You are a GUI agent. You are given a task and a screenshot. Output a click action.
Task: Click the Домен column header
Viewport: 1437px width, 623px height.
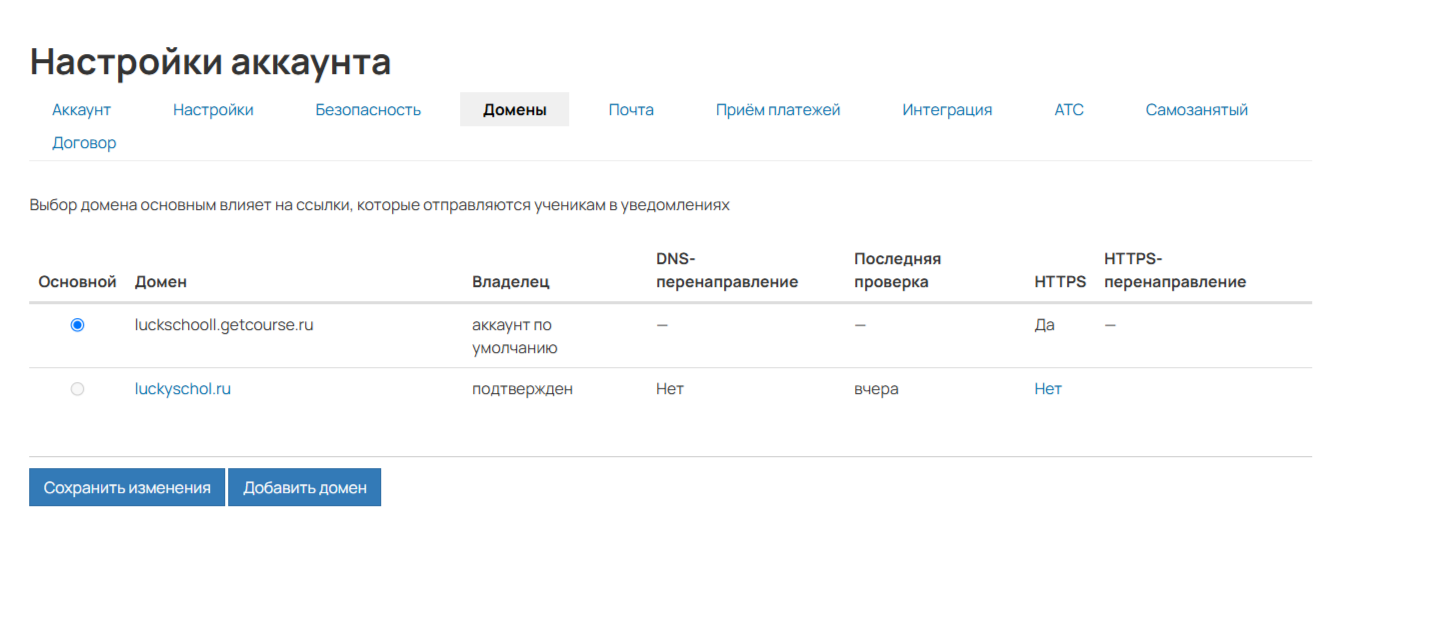pyautogui.click(x=160, y=282)
